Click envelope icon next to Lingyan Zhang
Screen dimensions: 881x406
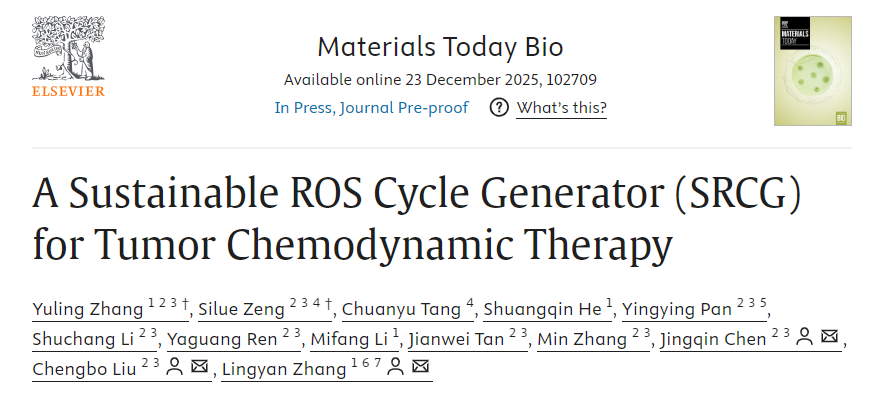[x=421, y=368]
